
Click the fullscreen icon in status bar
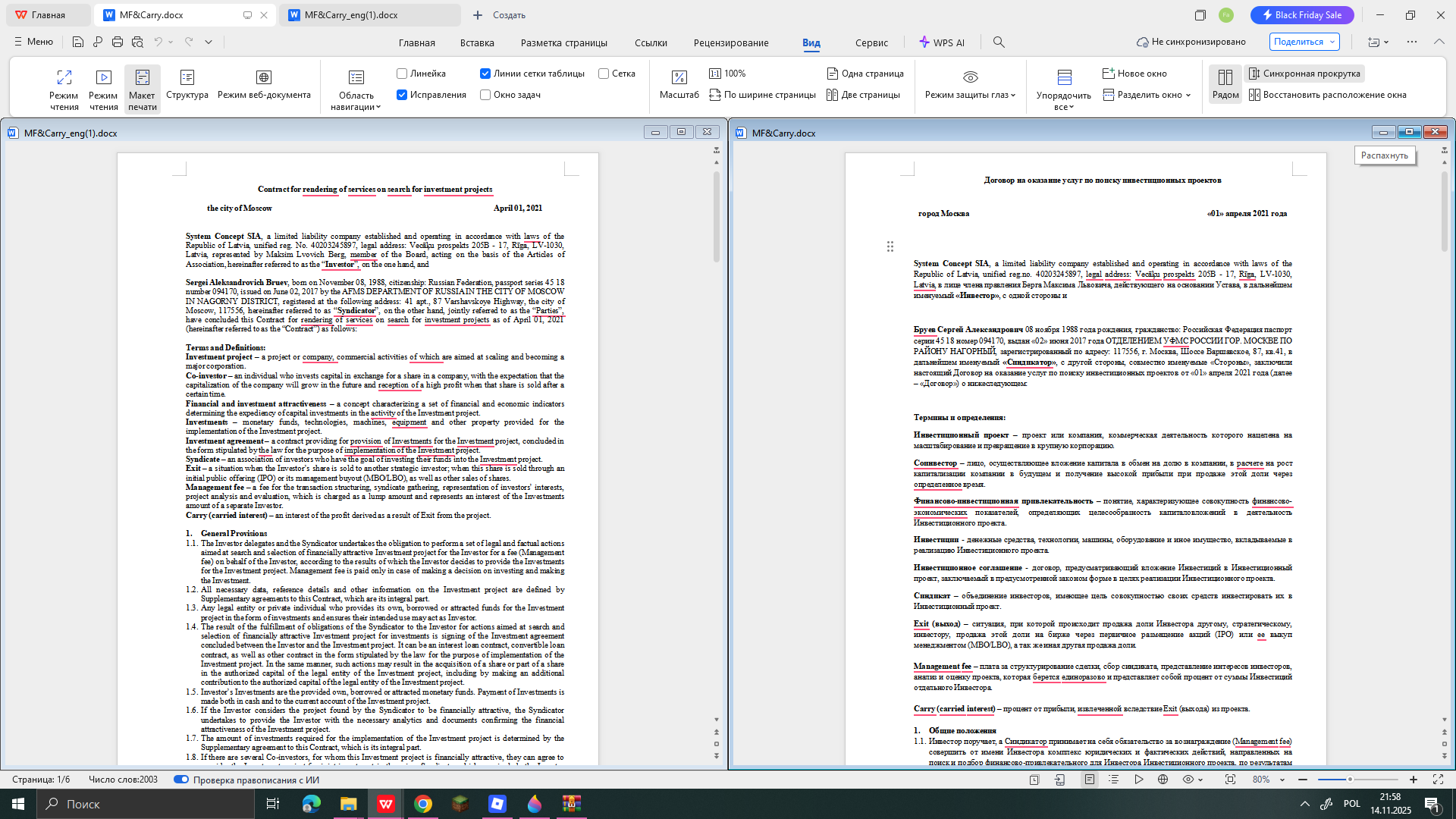tap(1438, 780)
